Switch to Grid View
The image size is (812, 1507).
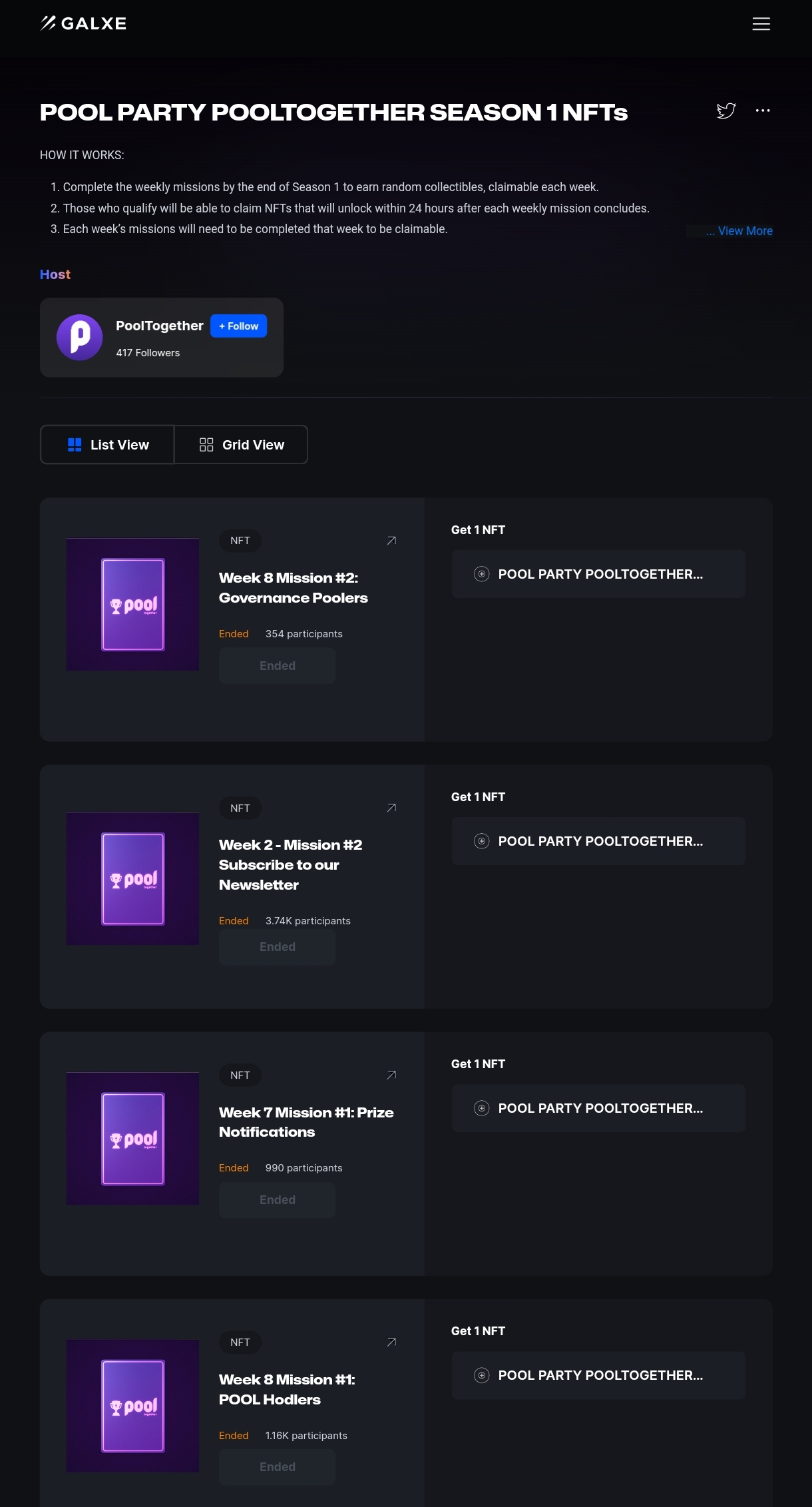241,445
